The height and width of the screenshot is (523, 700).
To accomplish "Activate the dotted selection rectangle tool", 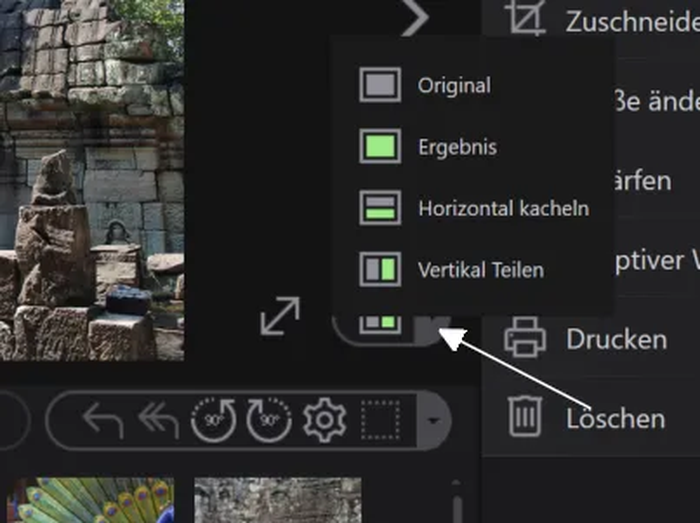I will pyautogui.click(x=380, y=420).
